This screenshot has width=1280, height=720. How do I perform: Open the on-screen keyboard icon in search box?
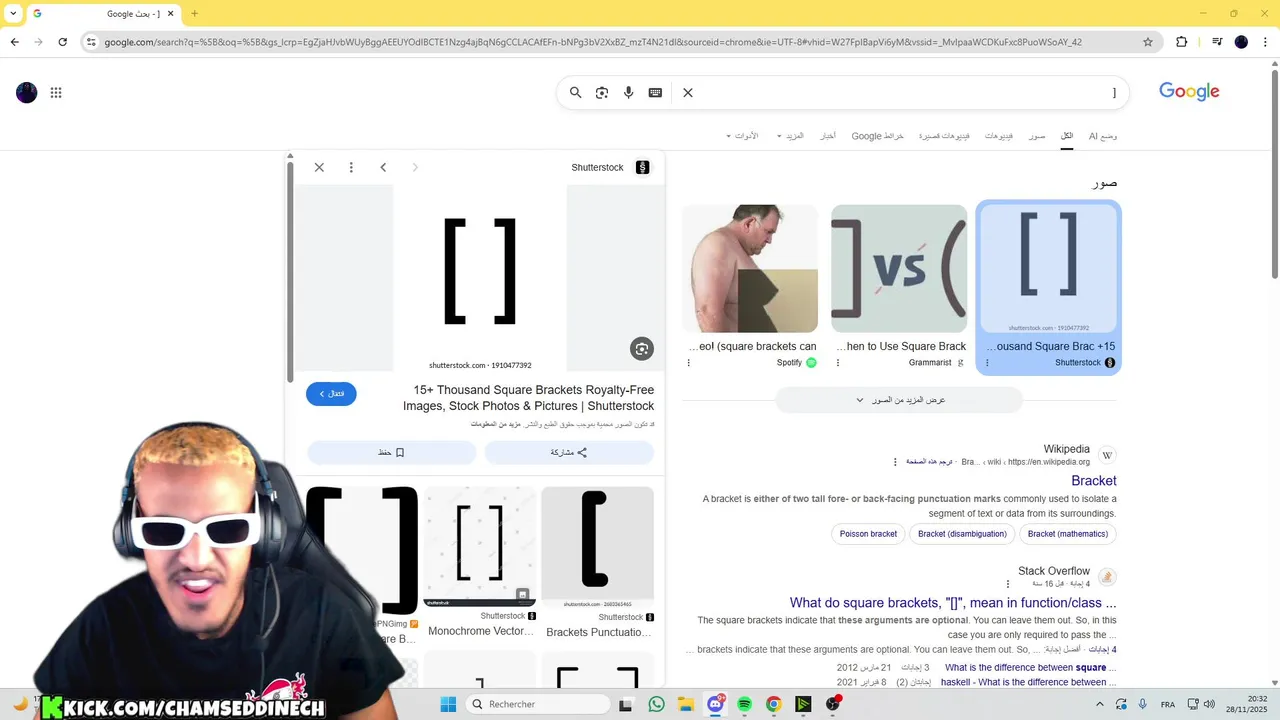655,92
